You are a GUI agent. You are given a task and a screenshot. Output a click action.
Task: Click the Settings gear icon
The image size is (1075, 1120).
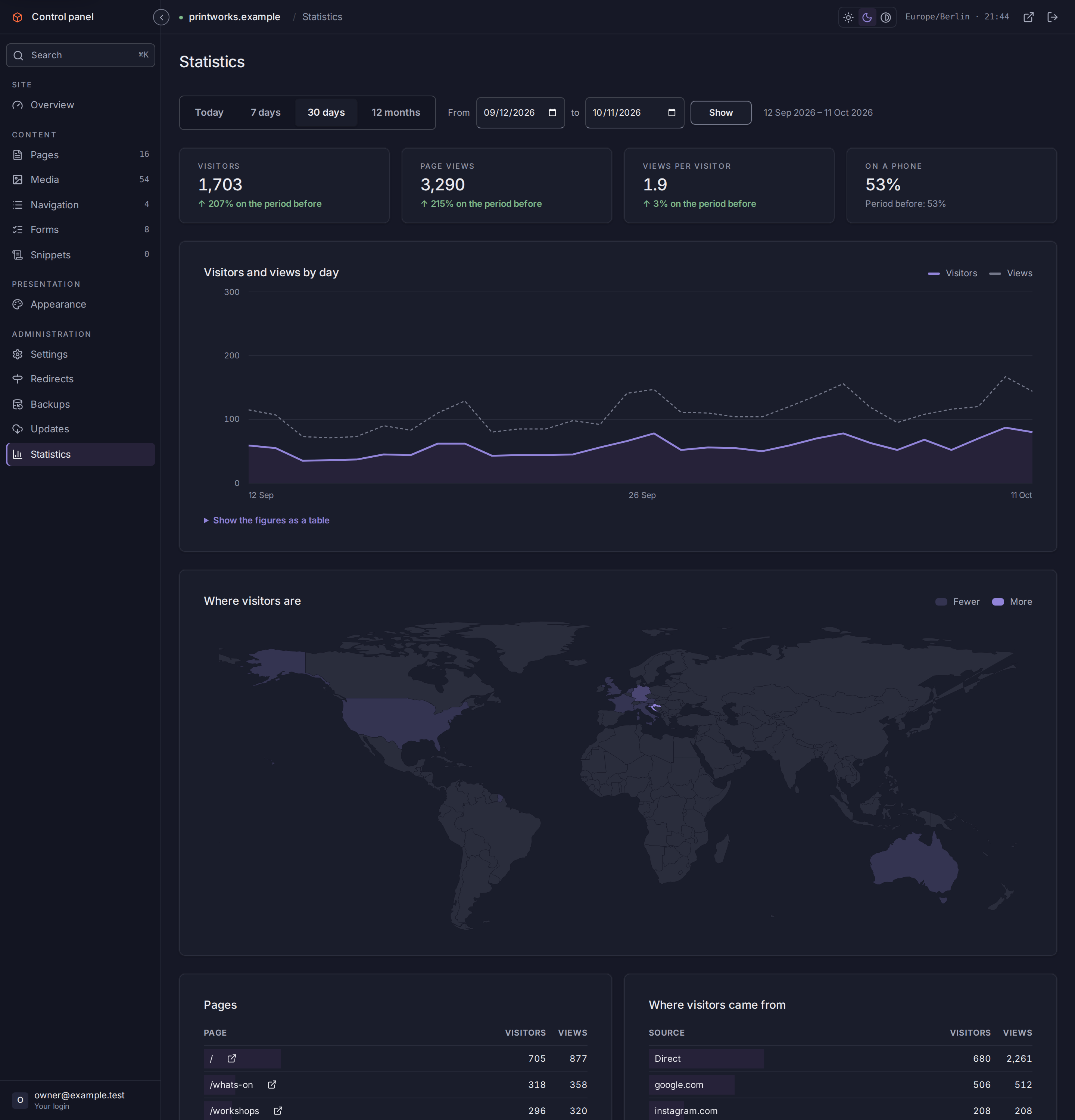(18, 354)
